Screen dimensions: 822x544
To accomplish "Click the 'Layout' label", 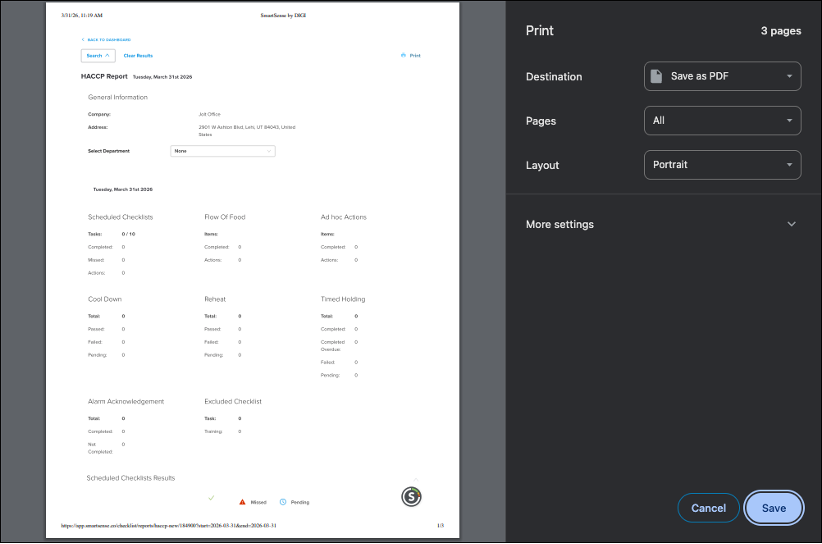I will [x=542, y=166].
